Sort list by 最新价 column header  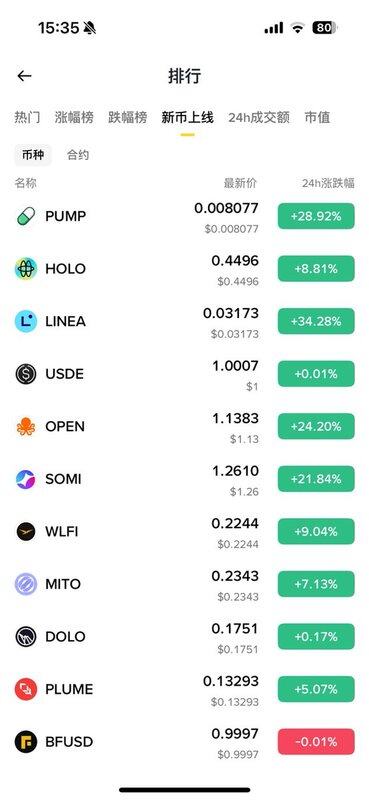(240, 183)
